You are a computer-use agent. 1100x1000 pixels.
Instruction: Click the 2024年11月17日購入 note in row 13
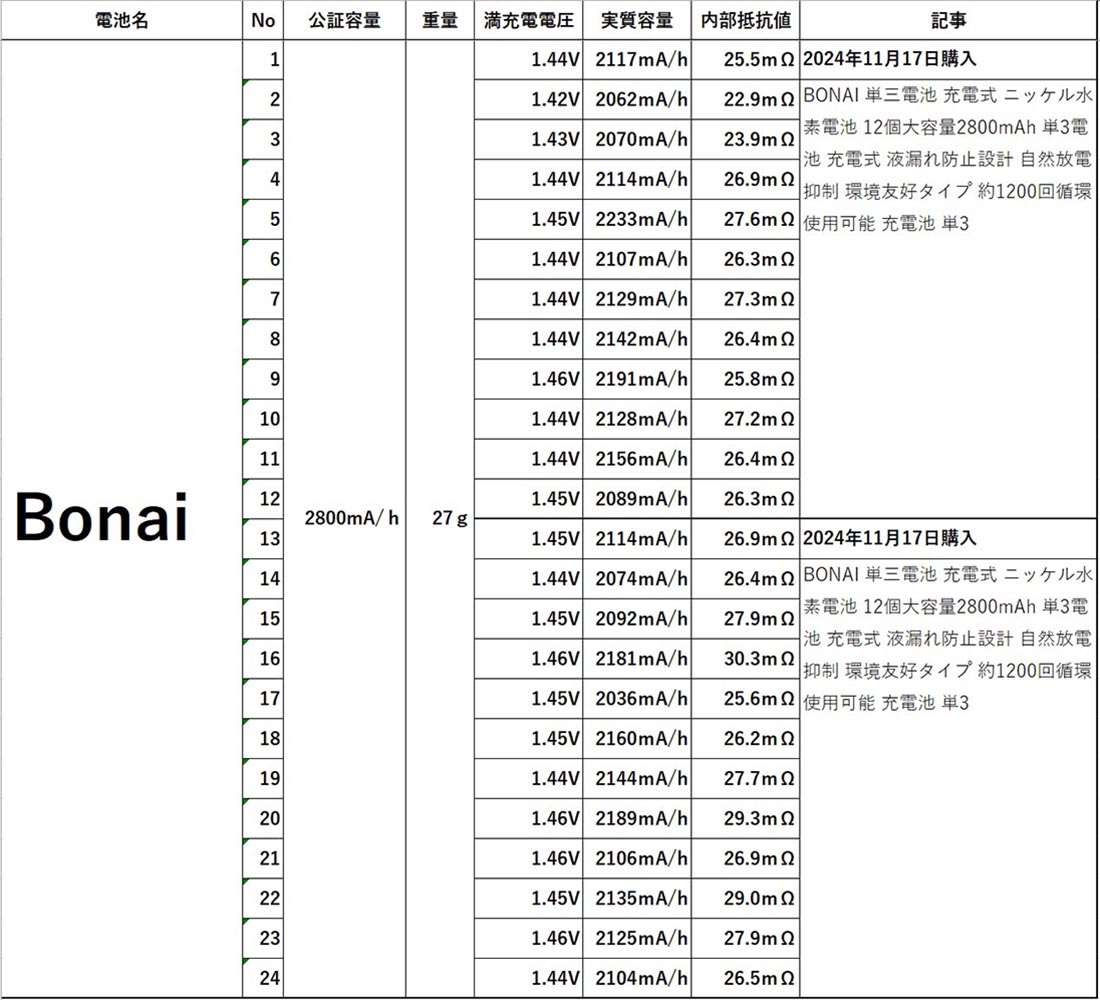coord(890,538)
